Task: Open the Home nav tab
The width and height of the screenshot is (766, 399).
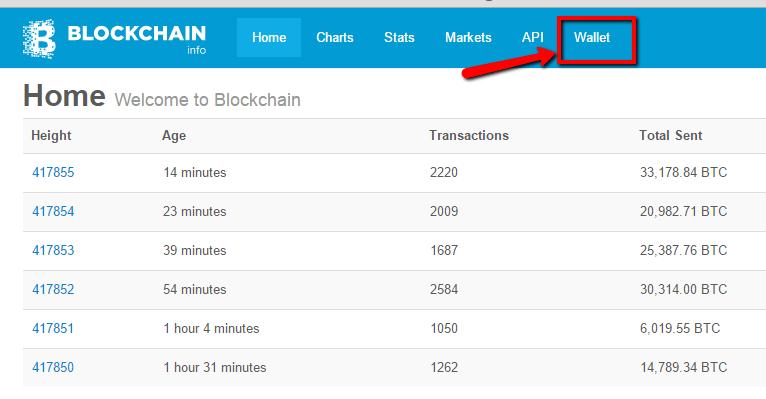Action: [269, 38]
